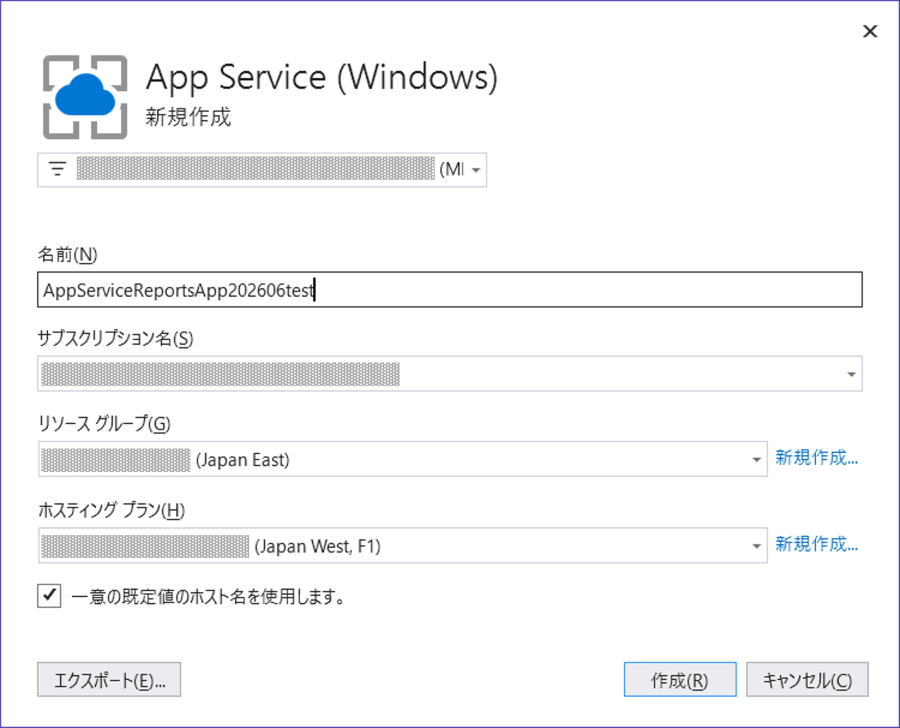Expand the リソース グループ dropdown (Japan East)
The width and height of the screenshot is (900, 728).
[x=757, y=459]
